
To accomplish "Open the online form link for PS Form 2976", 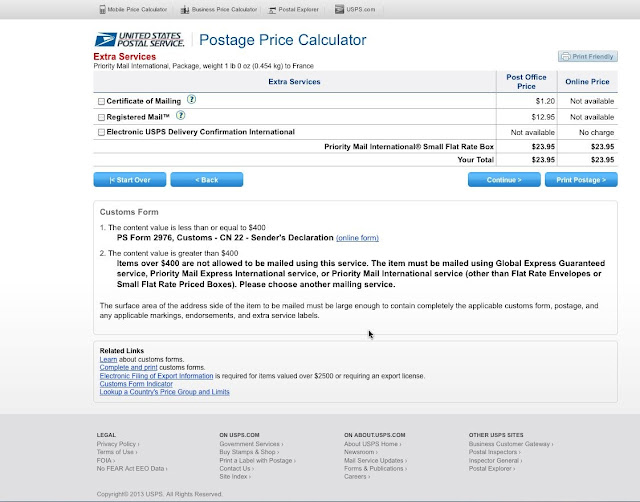I will (x=357, y=238).
